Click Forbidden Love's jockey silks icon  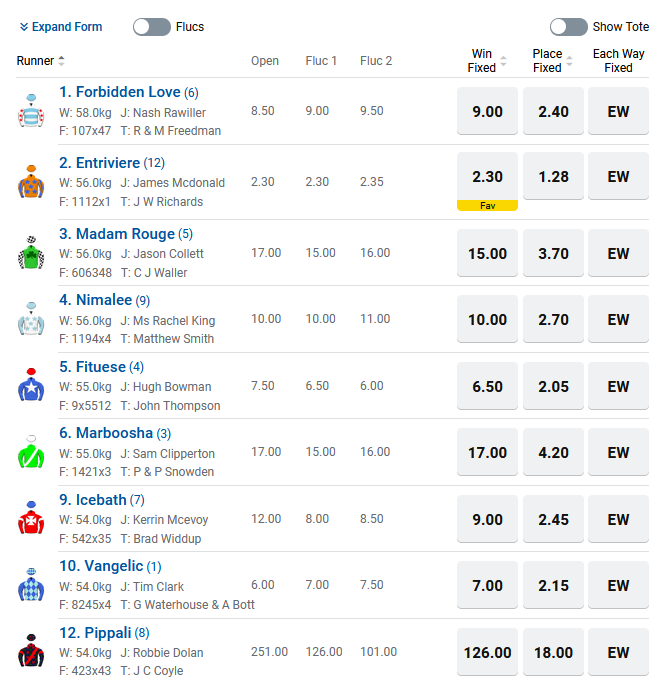coord(32,111)
